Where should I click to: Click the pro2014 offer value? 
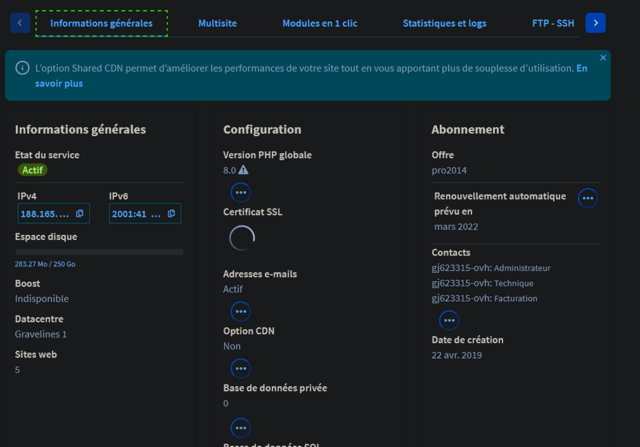coord(449,170)
